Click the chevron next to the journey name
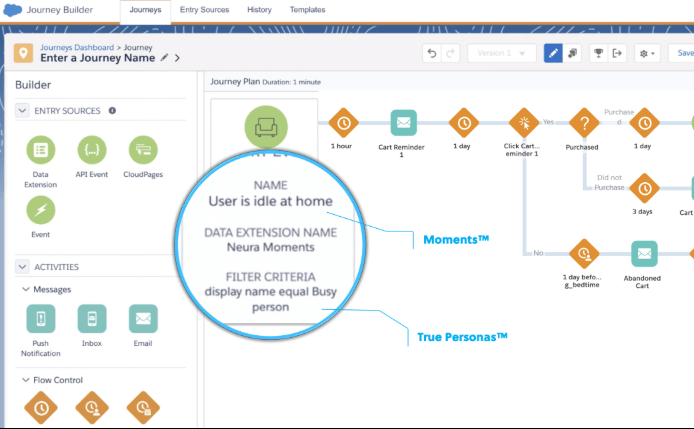Image resolution: width=694 pixels, height=429 pixels. (177, 58)
